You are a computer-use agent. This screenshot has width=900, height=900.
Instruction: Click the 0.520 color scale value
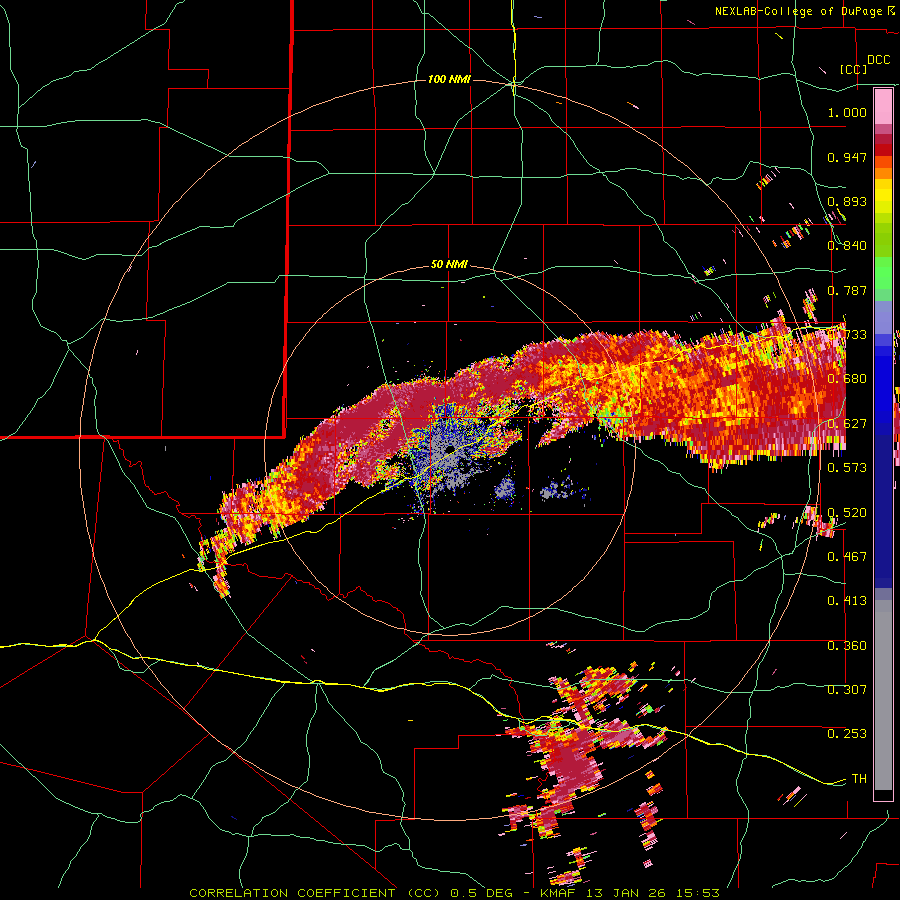point(847,512)
